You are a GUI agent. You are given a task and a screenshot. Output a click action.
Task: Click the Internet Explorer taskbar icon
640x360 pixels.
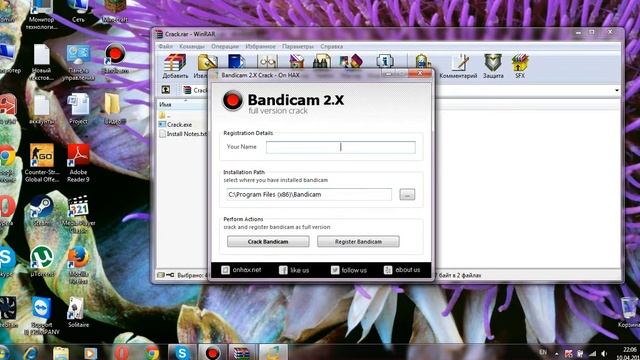pyautogui.click(x=32, y=353)
